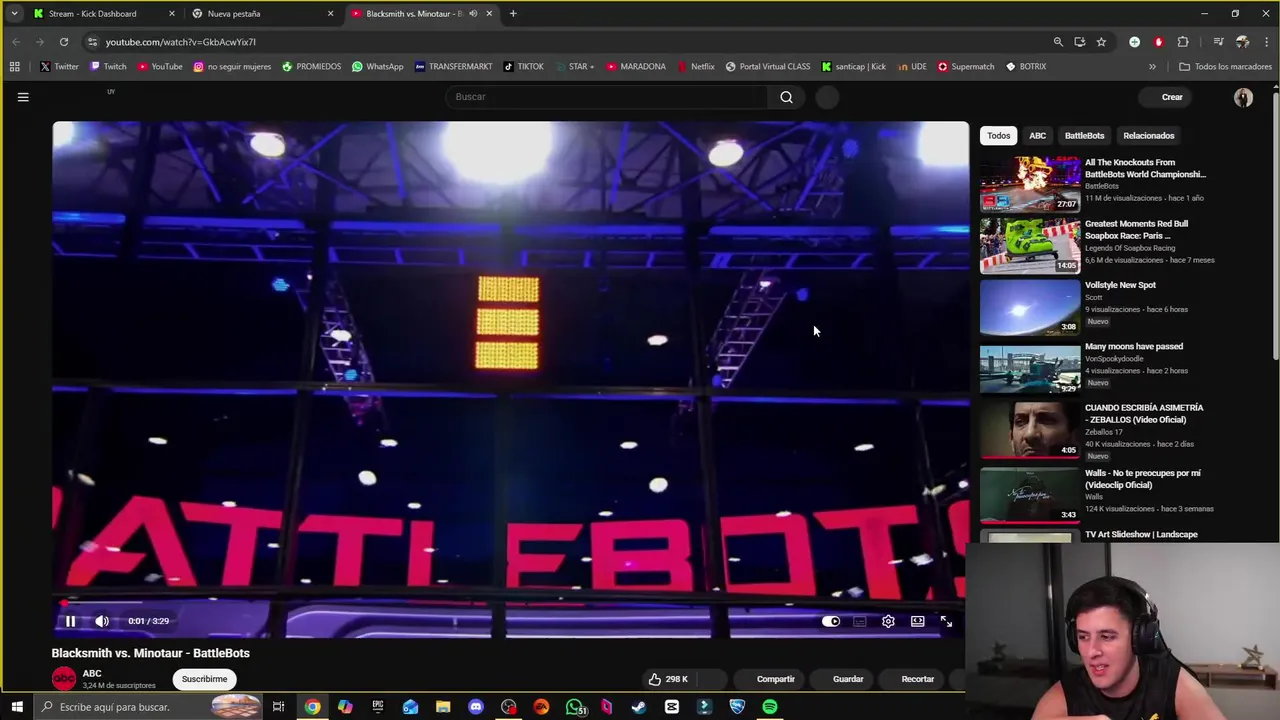
Task: Pause the BattleBots video
Action: tap(70, 621)
